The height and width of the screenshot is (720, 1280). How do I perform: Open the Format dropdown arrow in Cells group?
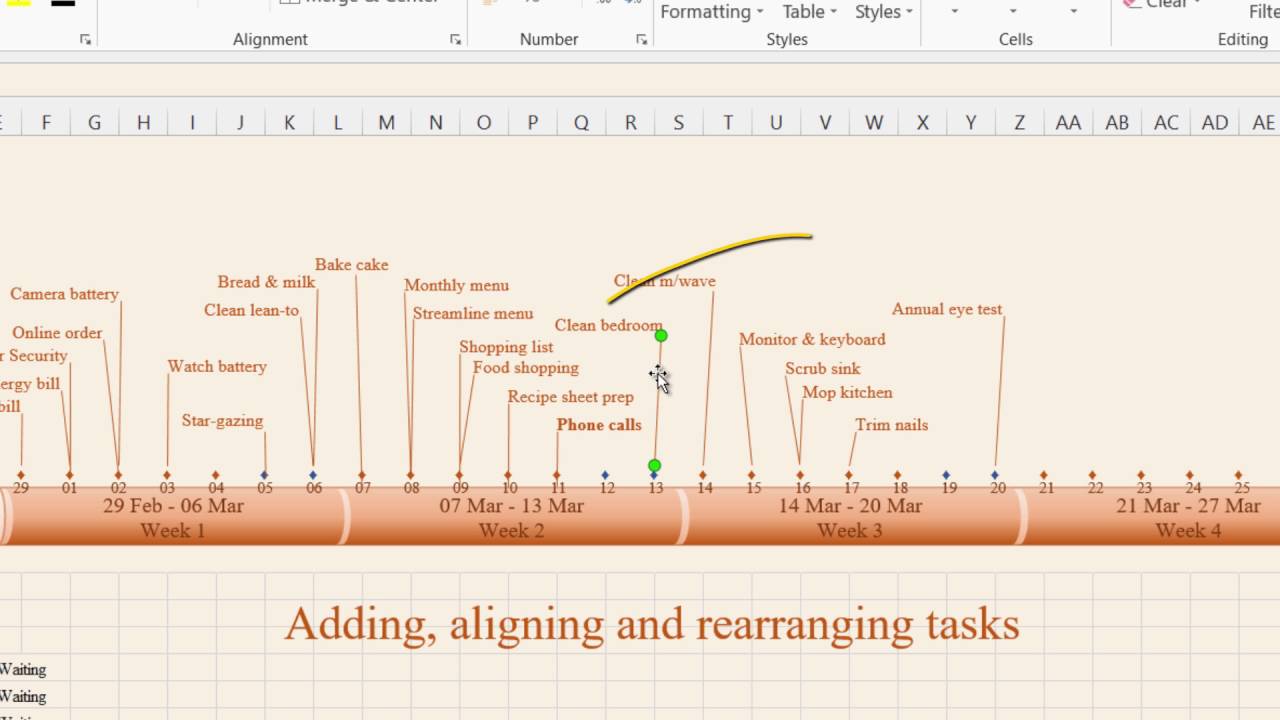click(x=1073, y=12)
